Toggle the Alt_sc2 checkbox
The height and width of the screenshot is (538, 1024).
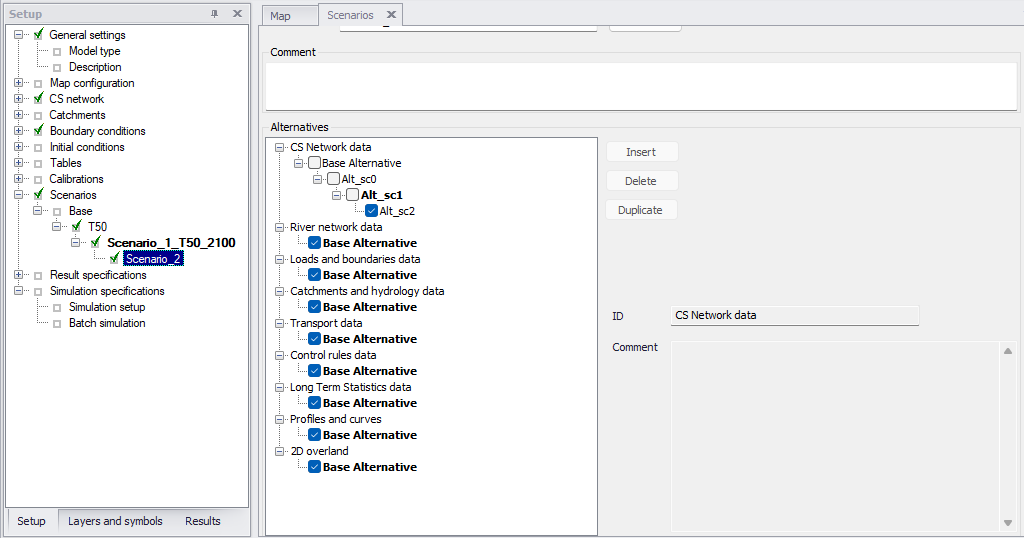pyautogui.click(x=372, y=211)
